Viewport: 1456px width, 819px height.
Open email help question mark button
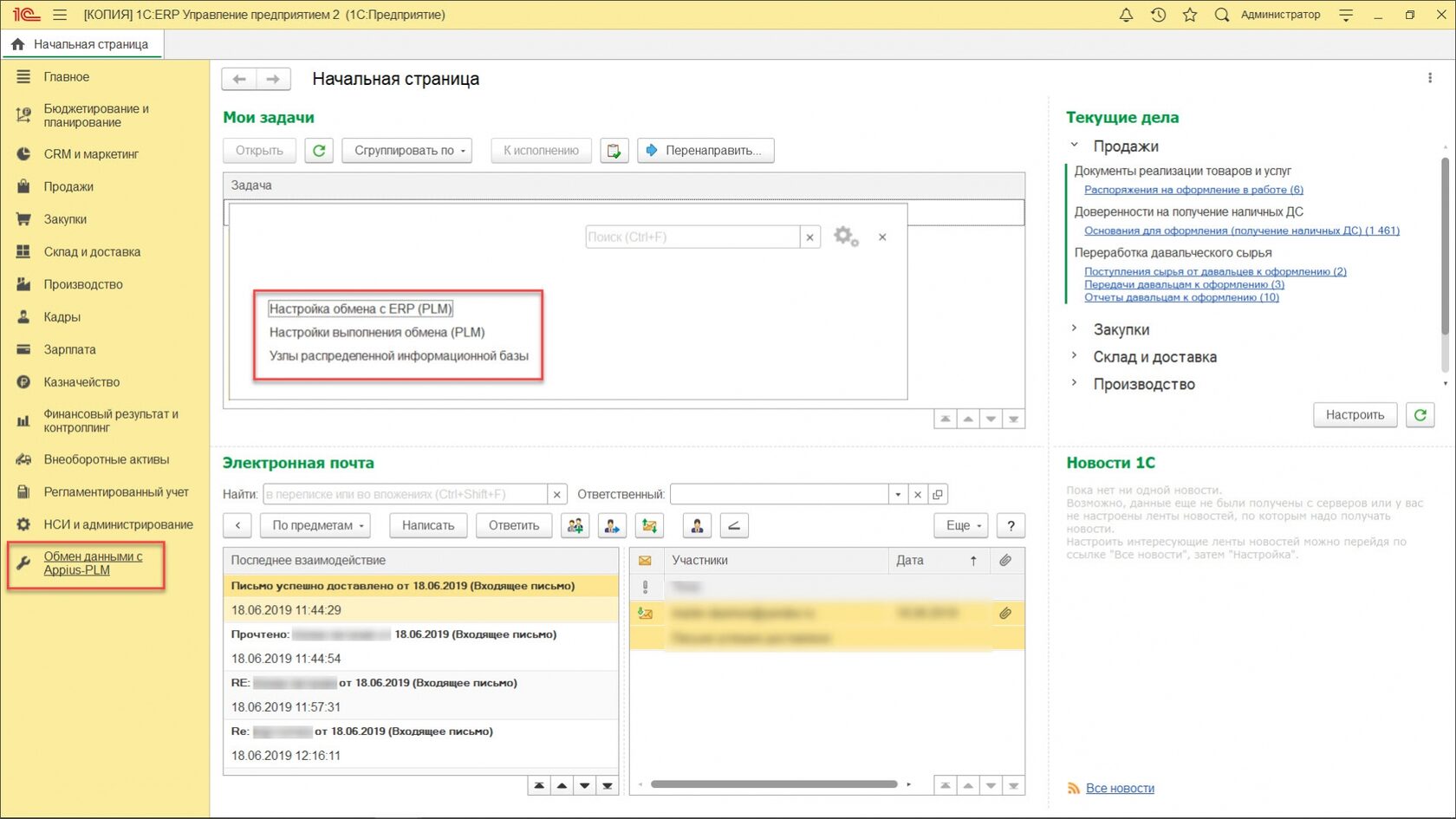1011,525
